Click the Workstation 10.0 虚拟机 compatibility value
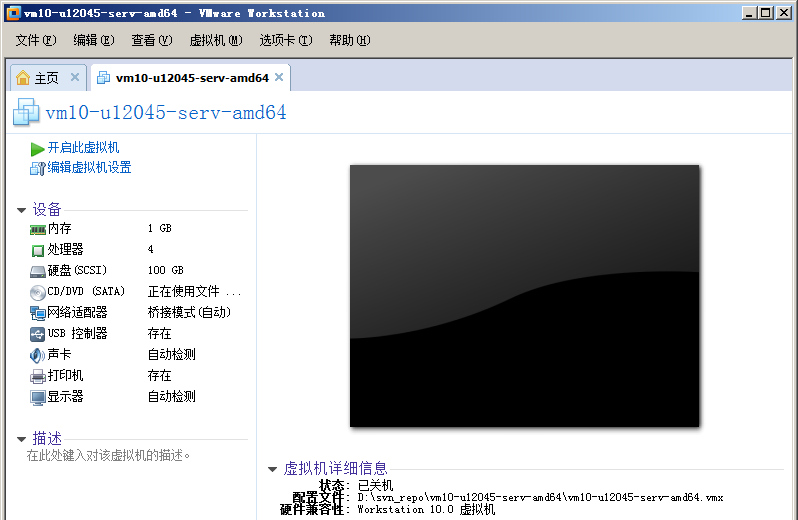Screen dimensions: 798x520 (x=426, y=509)
